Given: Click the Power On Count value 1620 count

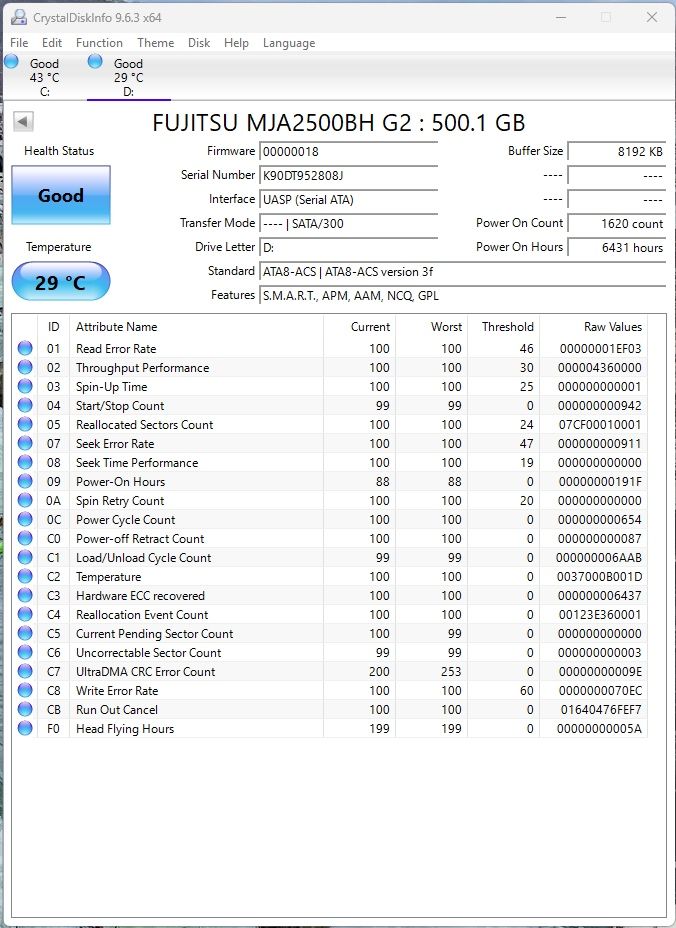Looking at the screenshot, I should tap(617, 224).
